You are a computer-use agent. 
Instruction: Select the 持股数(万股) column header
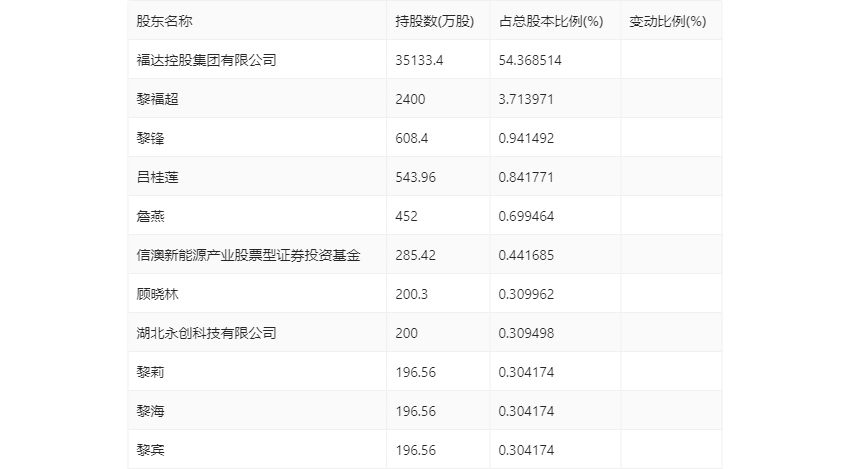[435, 21]
